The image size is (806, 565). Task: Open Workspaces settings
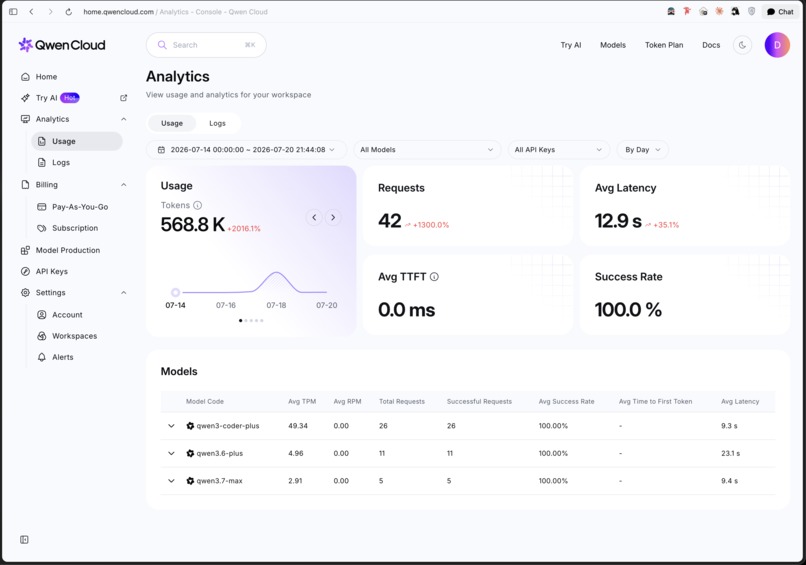coord(67,336)
